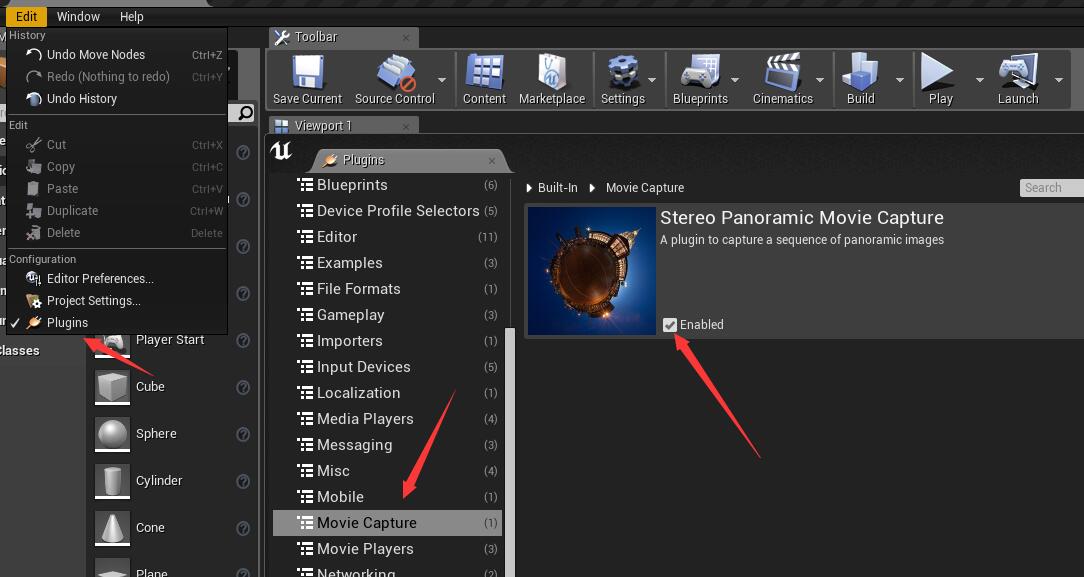Open the Build options dropdown arrow

899,80
